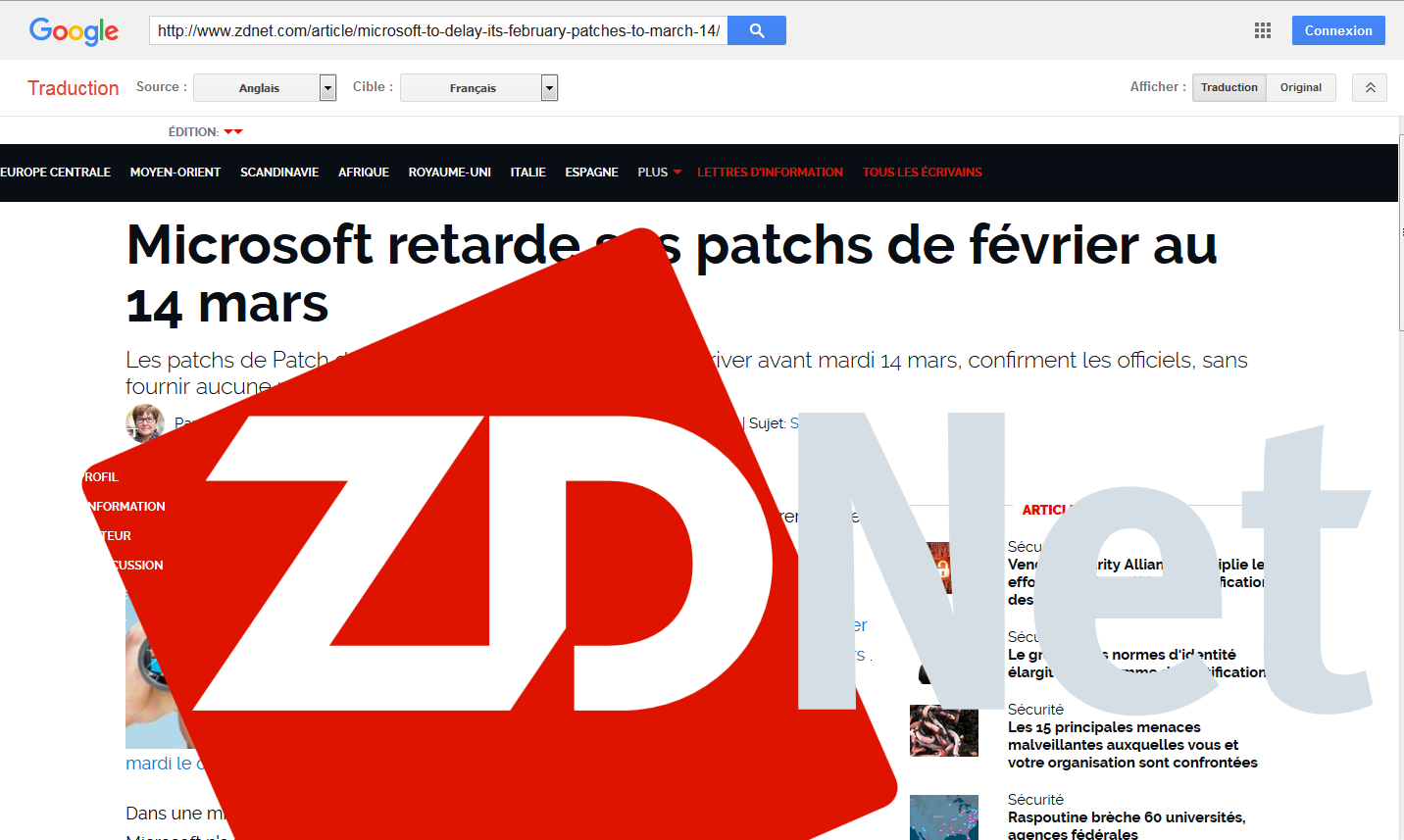Click the Traduction title link
This screenshot has width=1404, height=840.
(74, 88)
